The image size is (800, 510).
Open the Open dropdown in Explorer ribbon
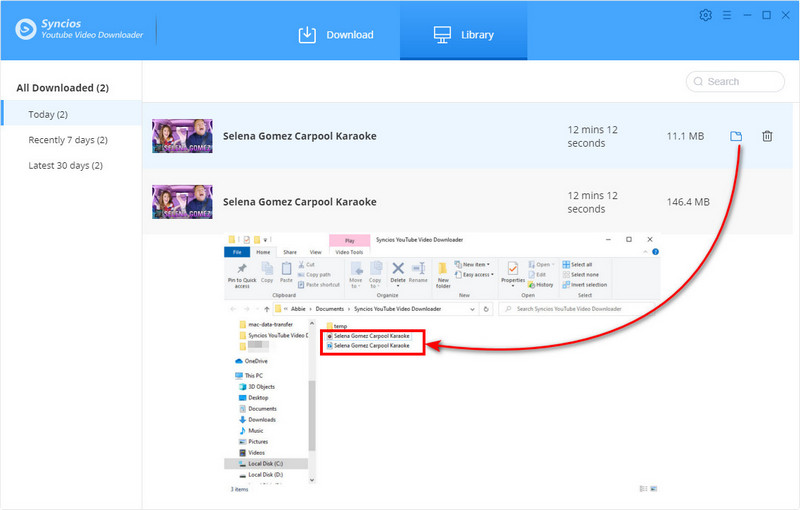541,265
